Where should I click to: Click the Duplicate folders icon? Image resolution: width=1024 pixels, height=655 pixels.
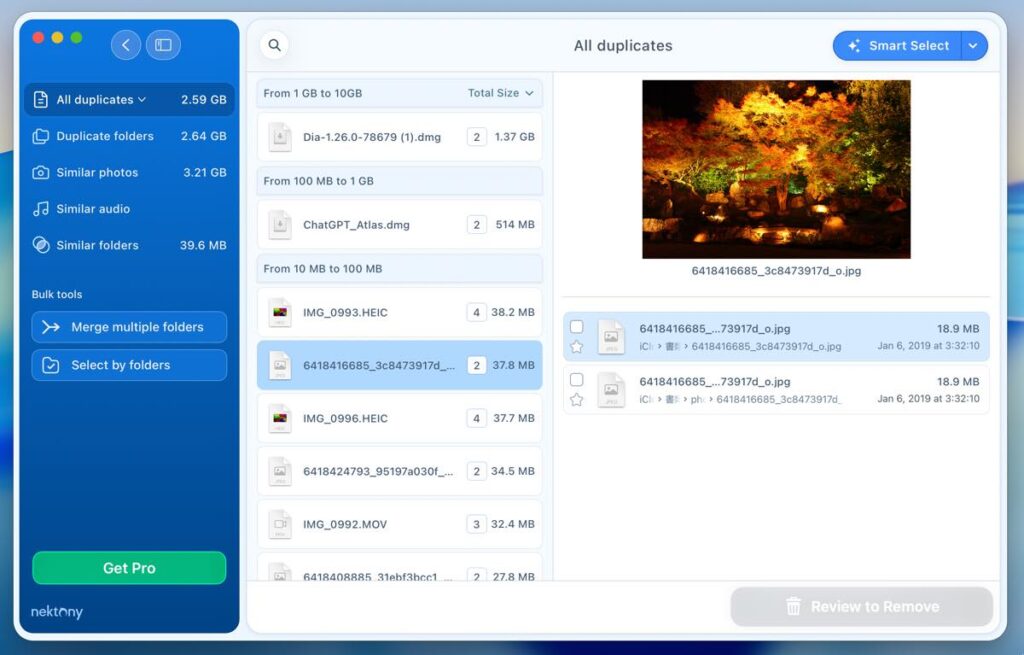tap(40, 136)
